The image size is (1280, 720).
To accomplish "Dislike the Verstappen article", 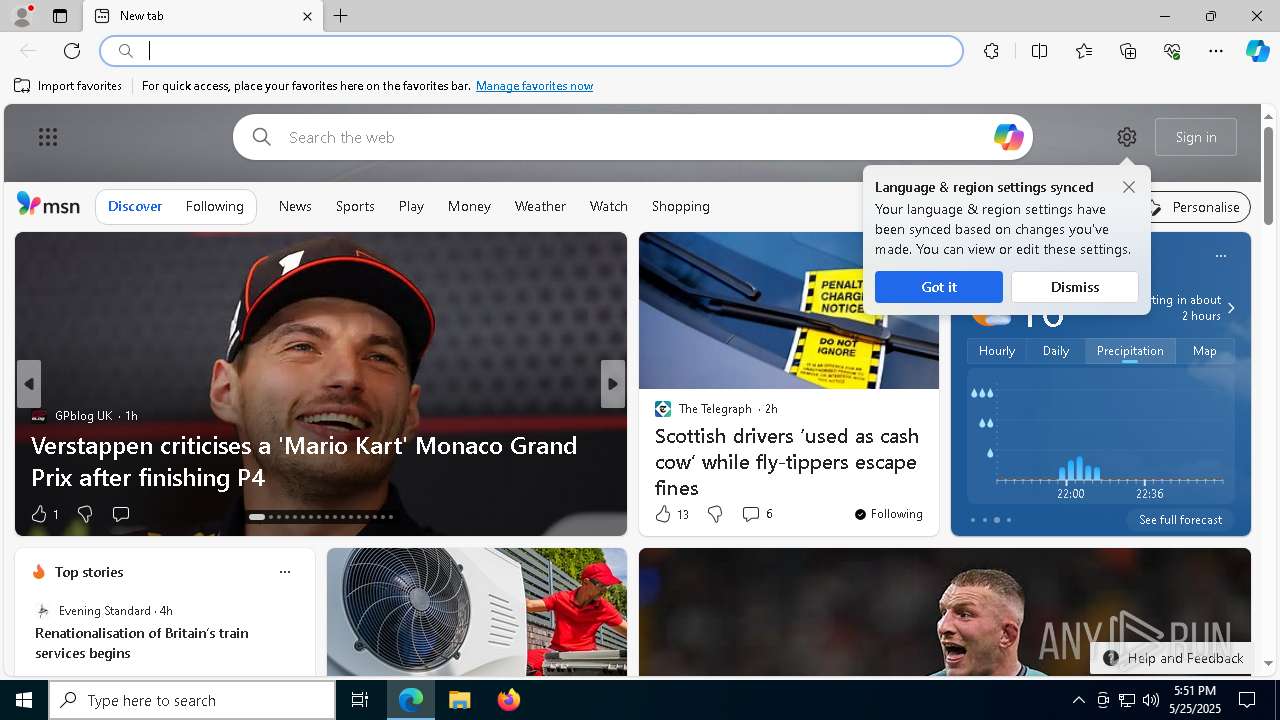I will (85, 514).
